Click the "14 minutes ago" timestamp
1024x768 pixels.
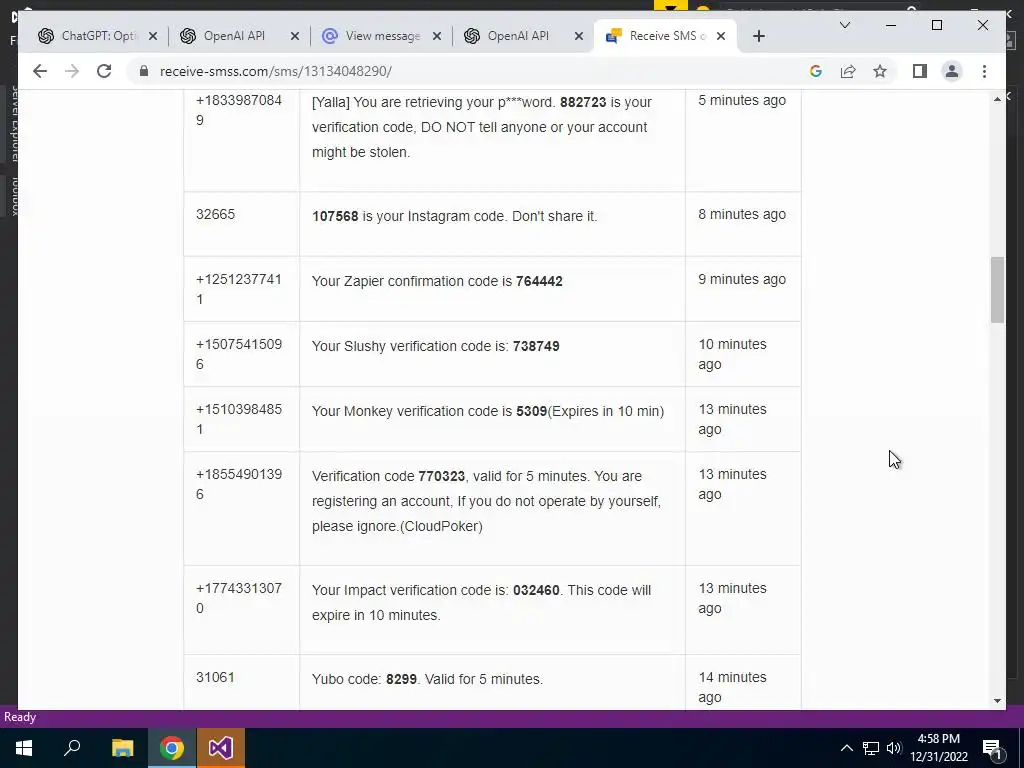[x=732, y=687]
